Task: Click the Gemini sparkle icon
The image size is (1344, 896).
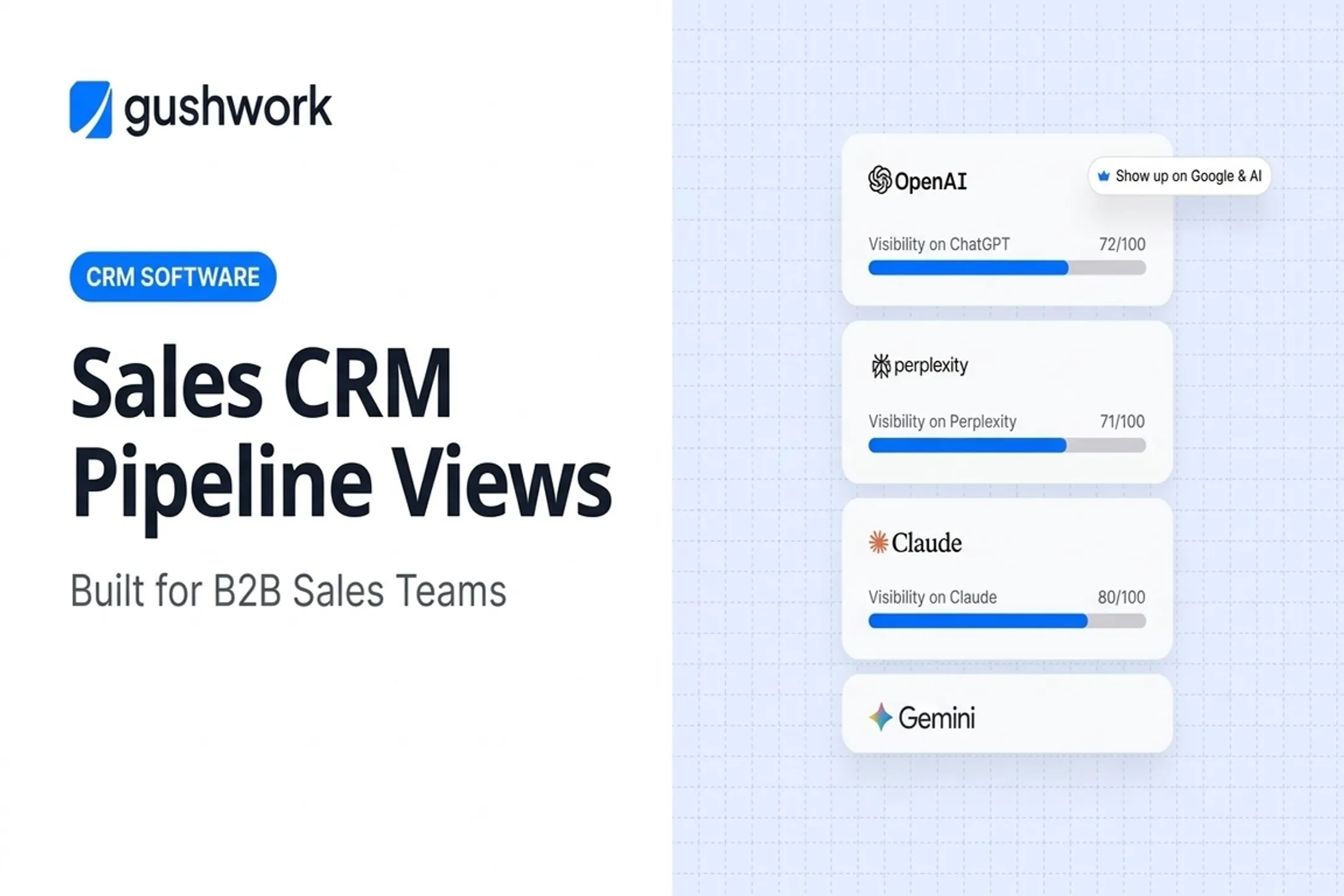Action: point(880,717)
